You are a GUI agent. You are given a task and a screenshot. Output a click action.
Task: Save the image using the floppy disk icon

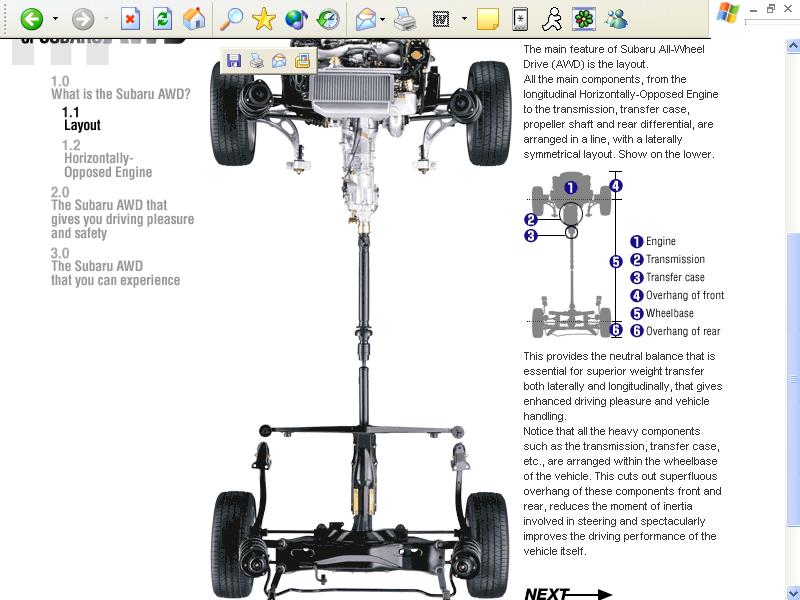pos(234,61)
